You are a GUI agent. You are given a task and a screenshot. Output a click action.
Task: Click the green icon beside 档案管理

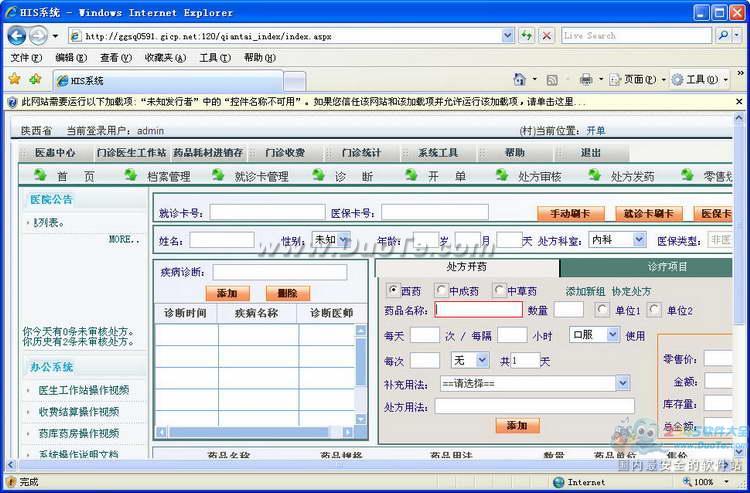pos(130,175)
